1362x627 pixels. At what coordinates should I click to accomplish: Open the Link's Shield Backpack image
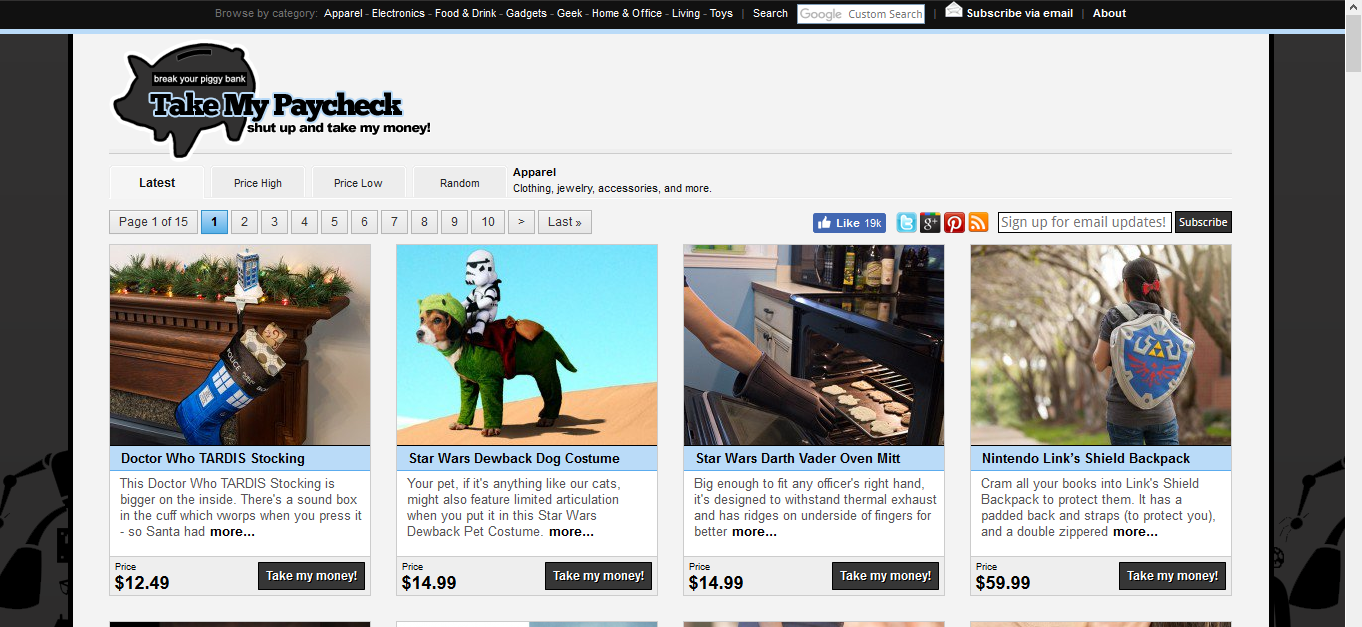pos(1101,345)
